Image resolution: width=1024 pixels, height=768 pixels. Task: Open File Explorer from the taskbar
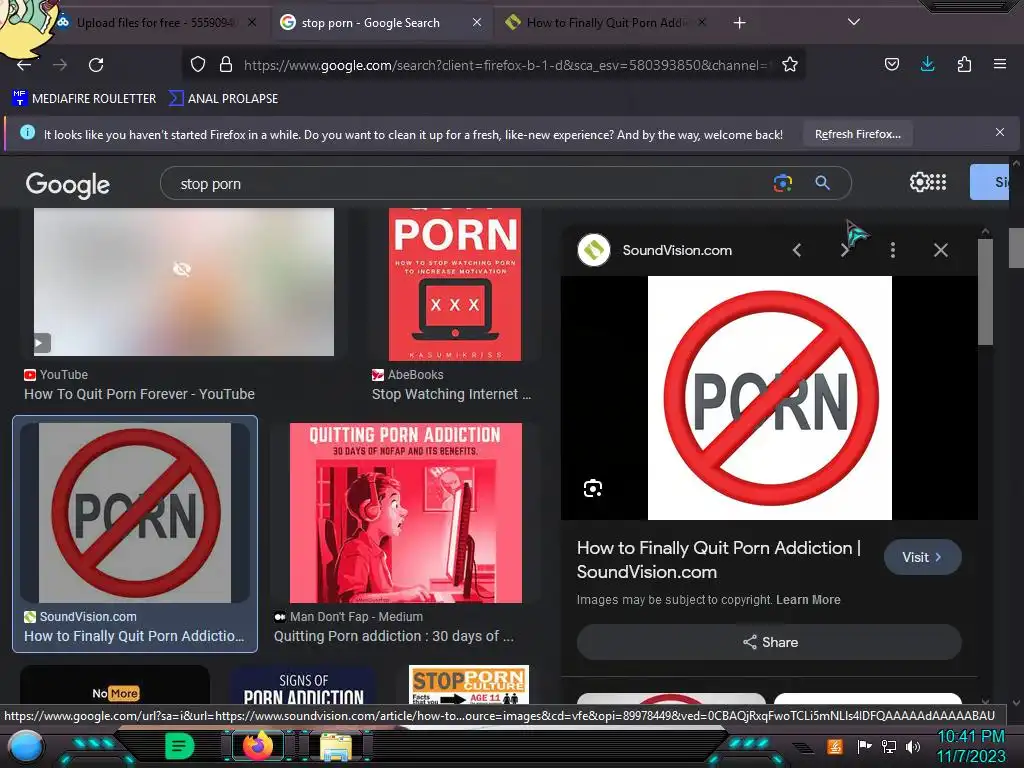click(x=336, y=747)
